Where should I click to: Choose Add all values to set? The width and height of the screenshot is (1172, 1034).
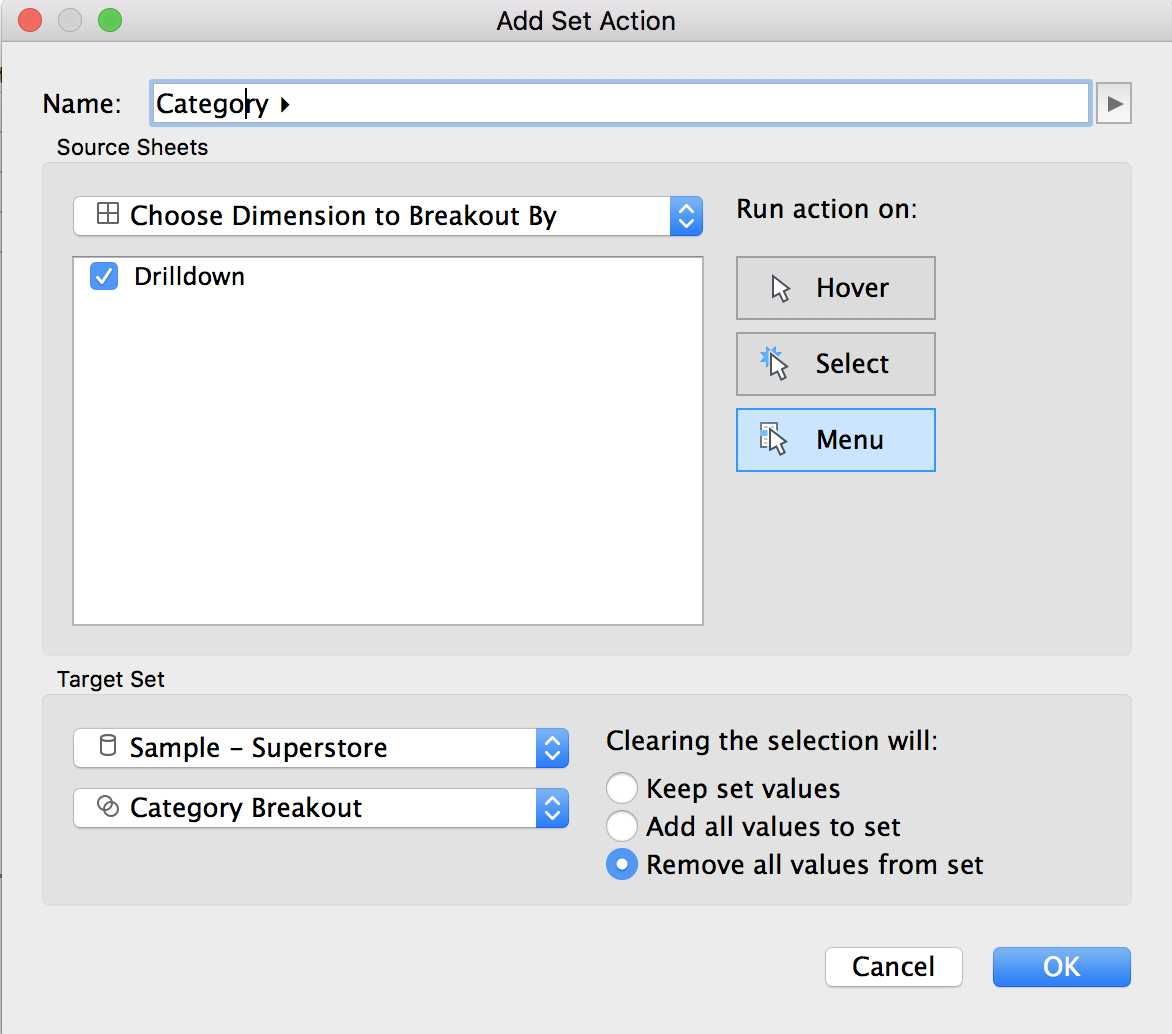(x=622, y=826)
